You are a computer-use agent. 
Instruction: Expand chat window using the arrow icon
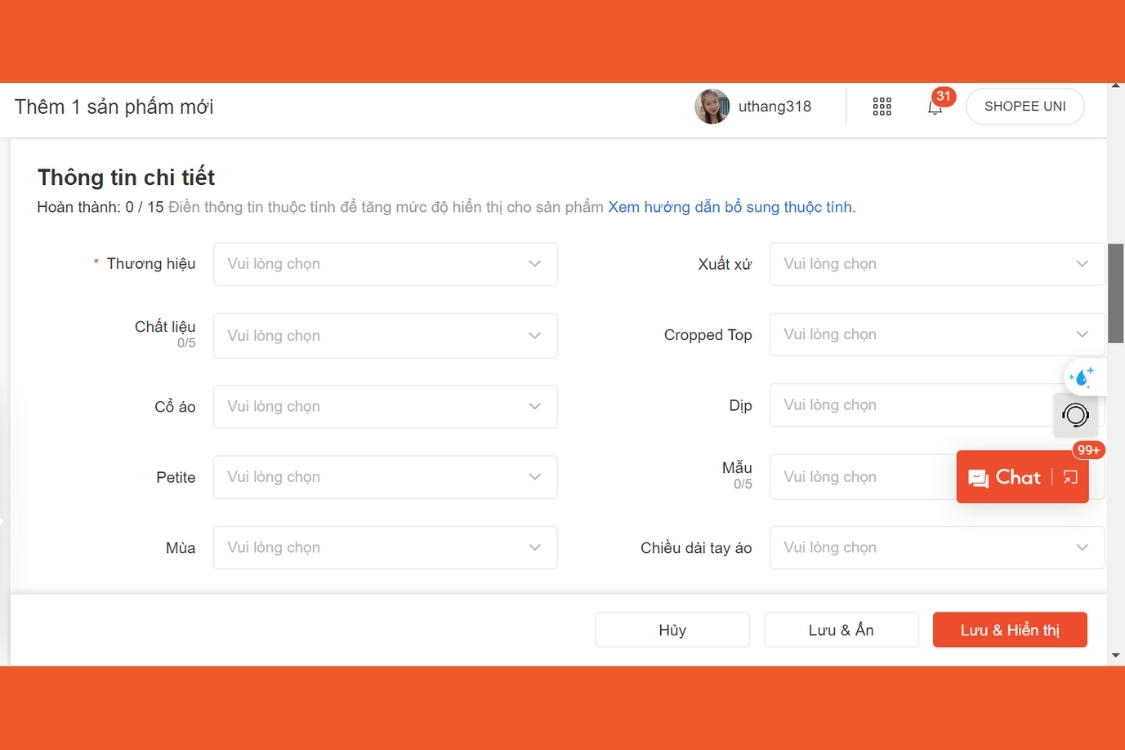[x=1070, y=477]
